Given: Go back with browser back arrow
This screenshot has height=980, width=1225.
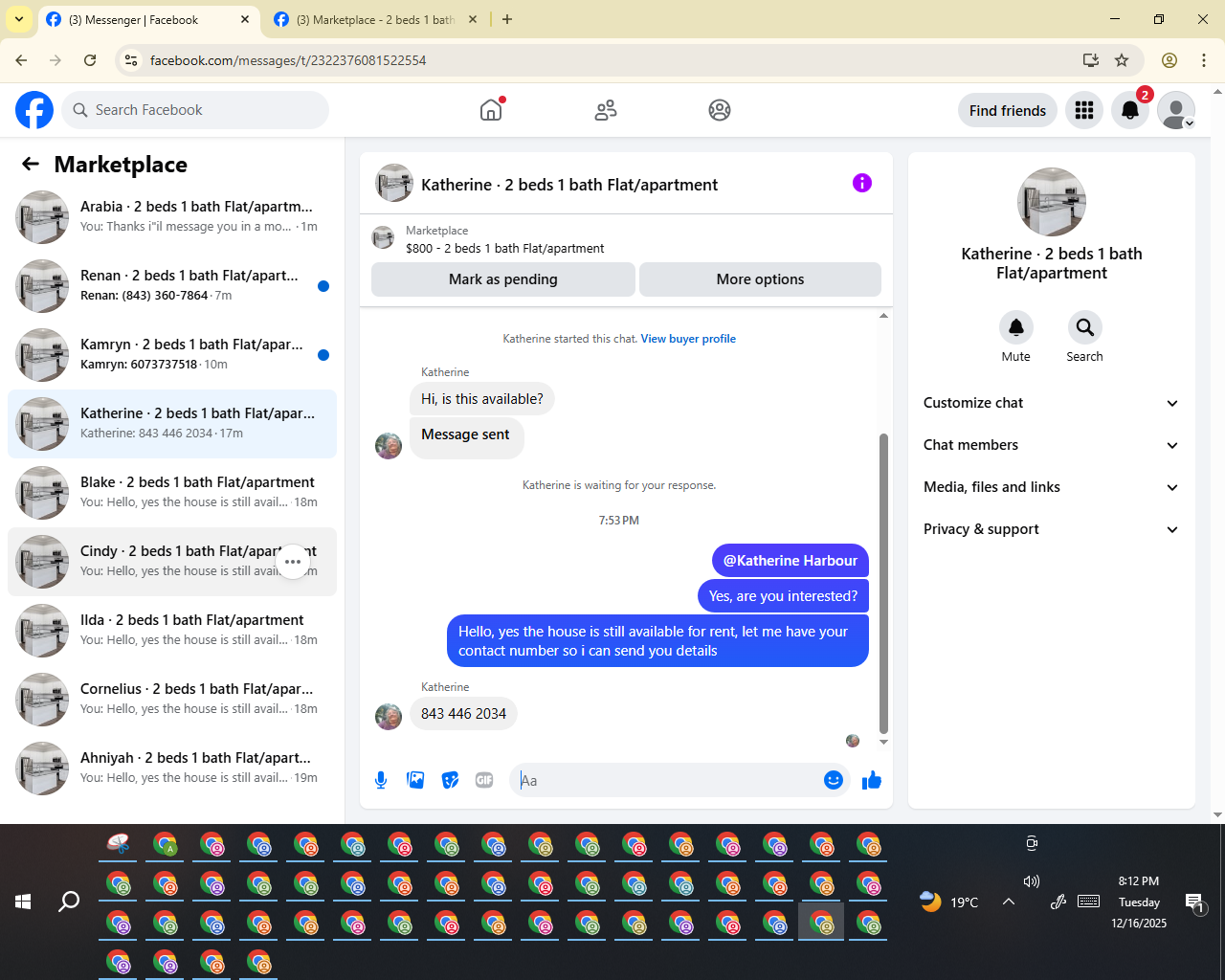Looking at the screenshot, I should tap(21, 60).
